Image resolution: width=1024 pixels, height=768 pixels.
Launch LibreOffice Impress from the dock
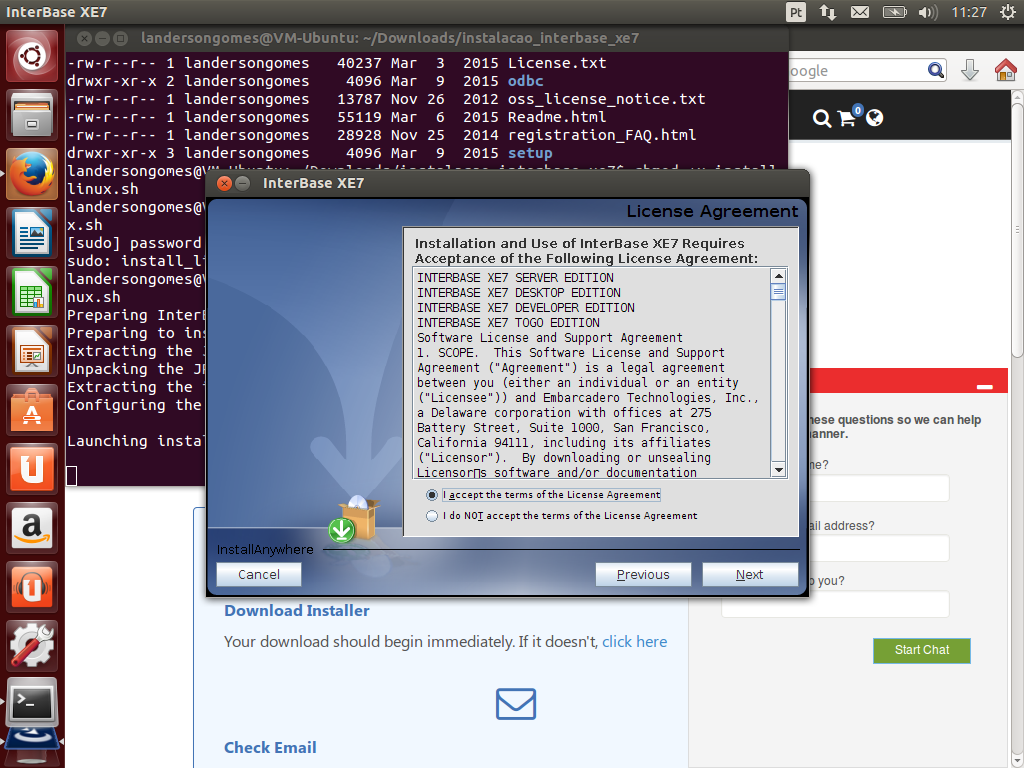click(x=33, y=351)
